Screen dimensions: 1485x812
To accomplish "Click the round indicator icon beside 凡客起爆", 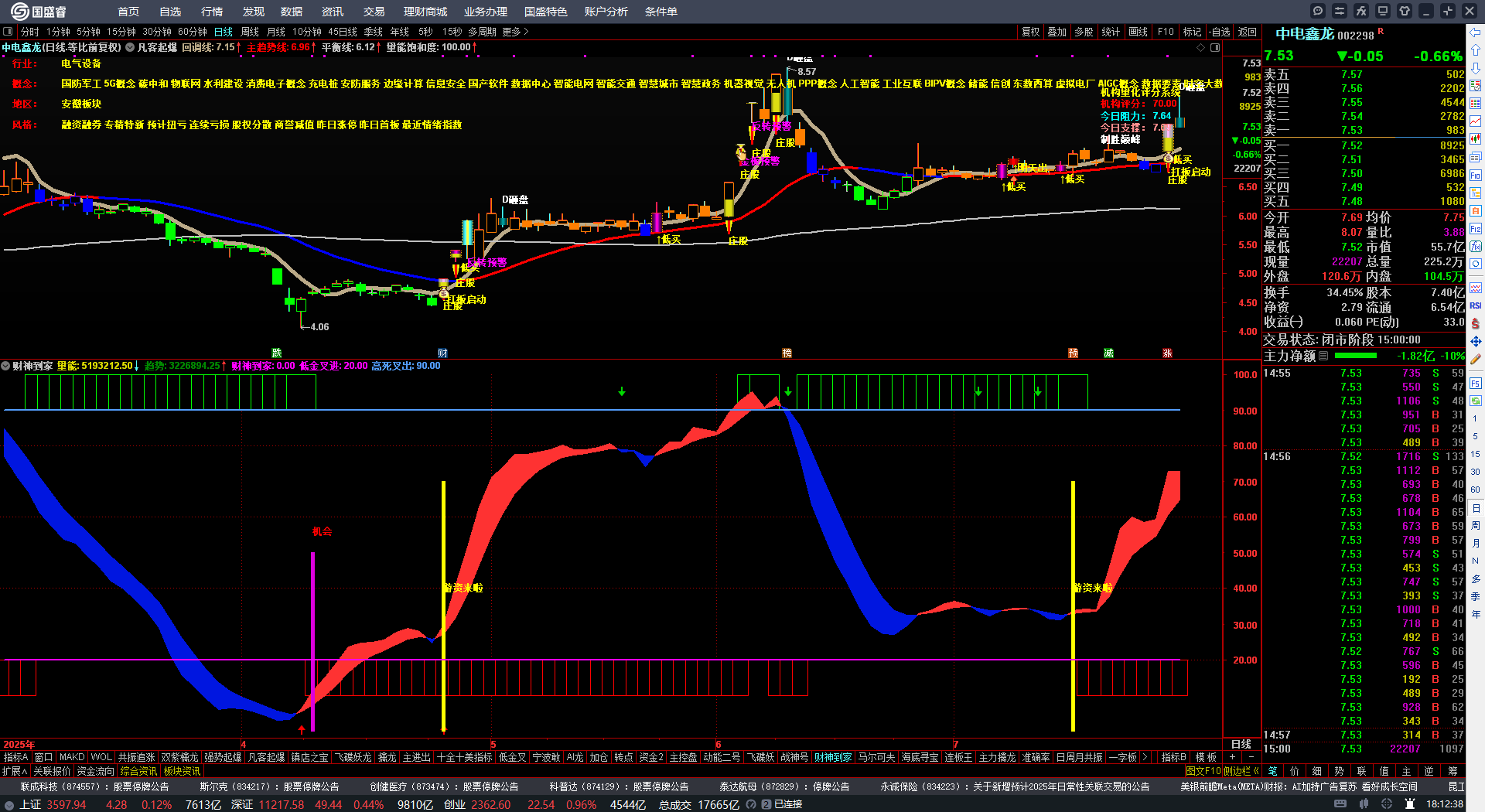I will (x=131, y=47).
